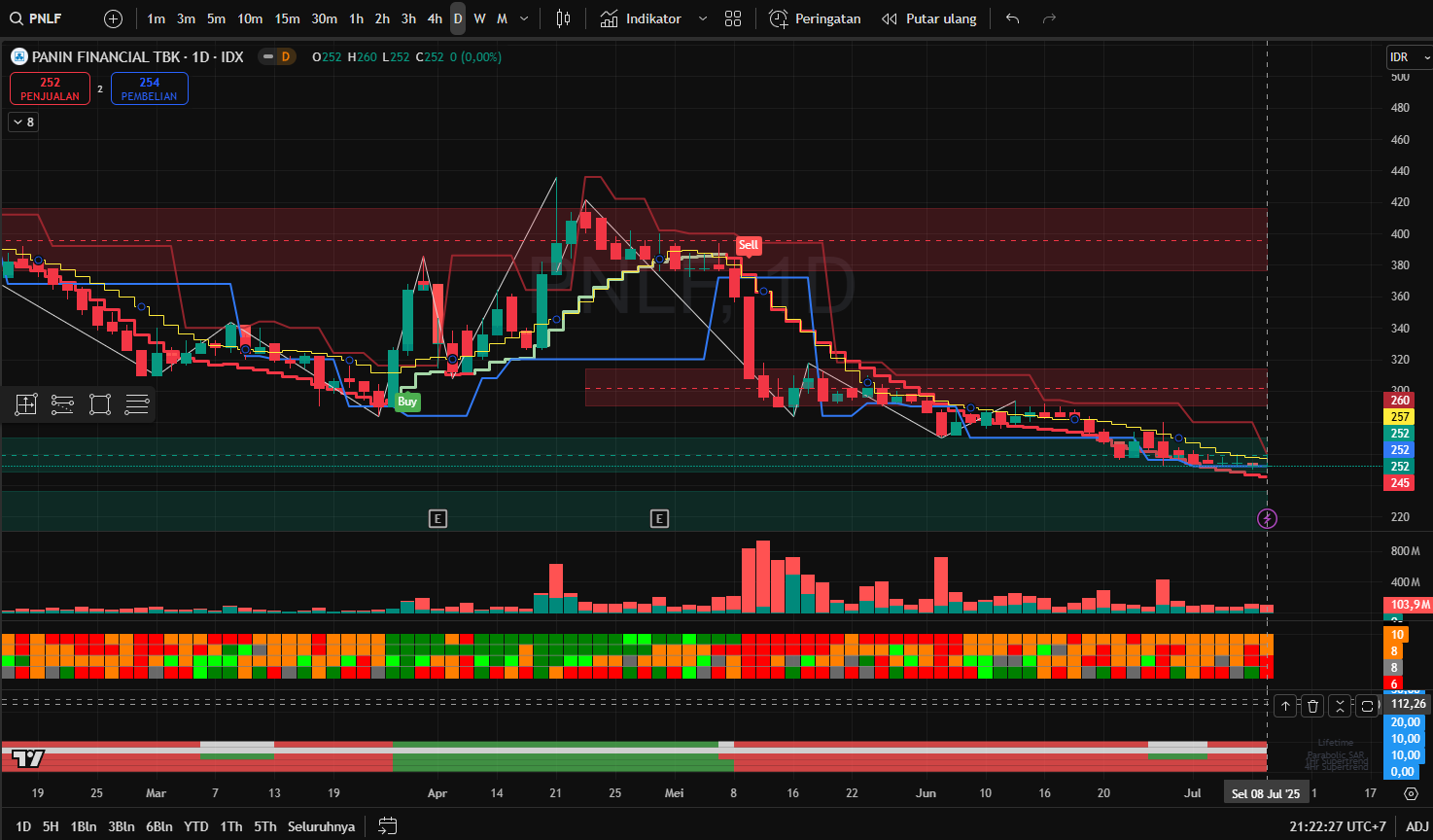Select the active D daily interval
The image size is (1433, 840).
458,18
